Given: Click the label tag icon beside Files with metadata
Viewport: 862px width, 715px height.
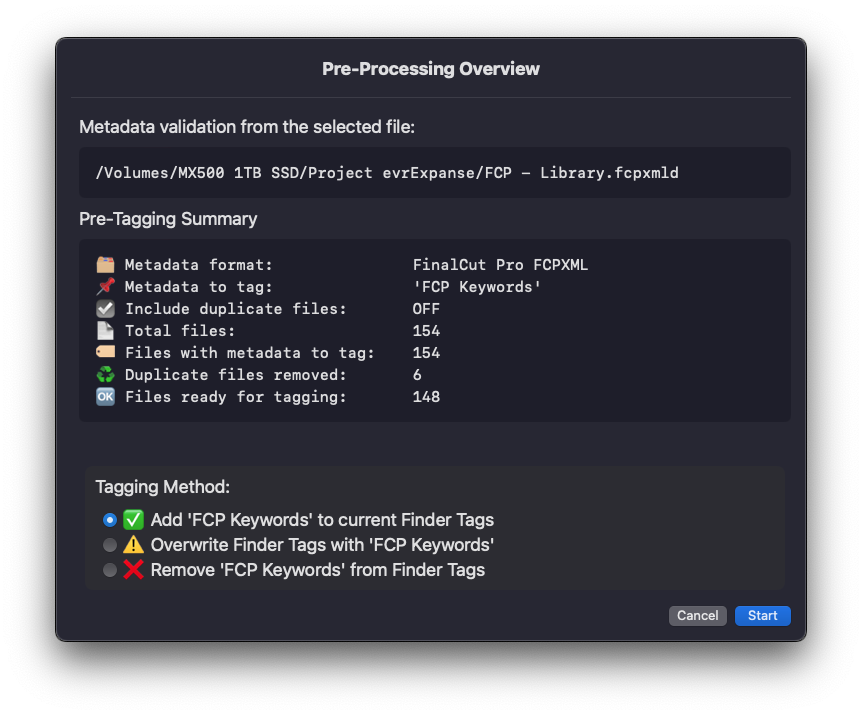Looking at the screenshot, I should pos(105,353).
